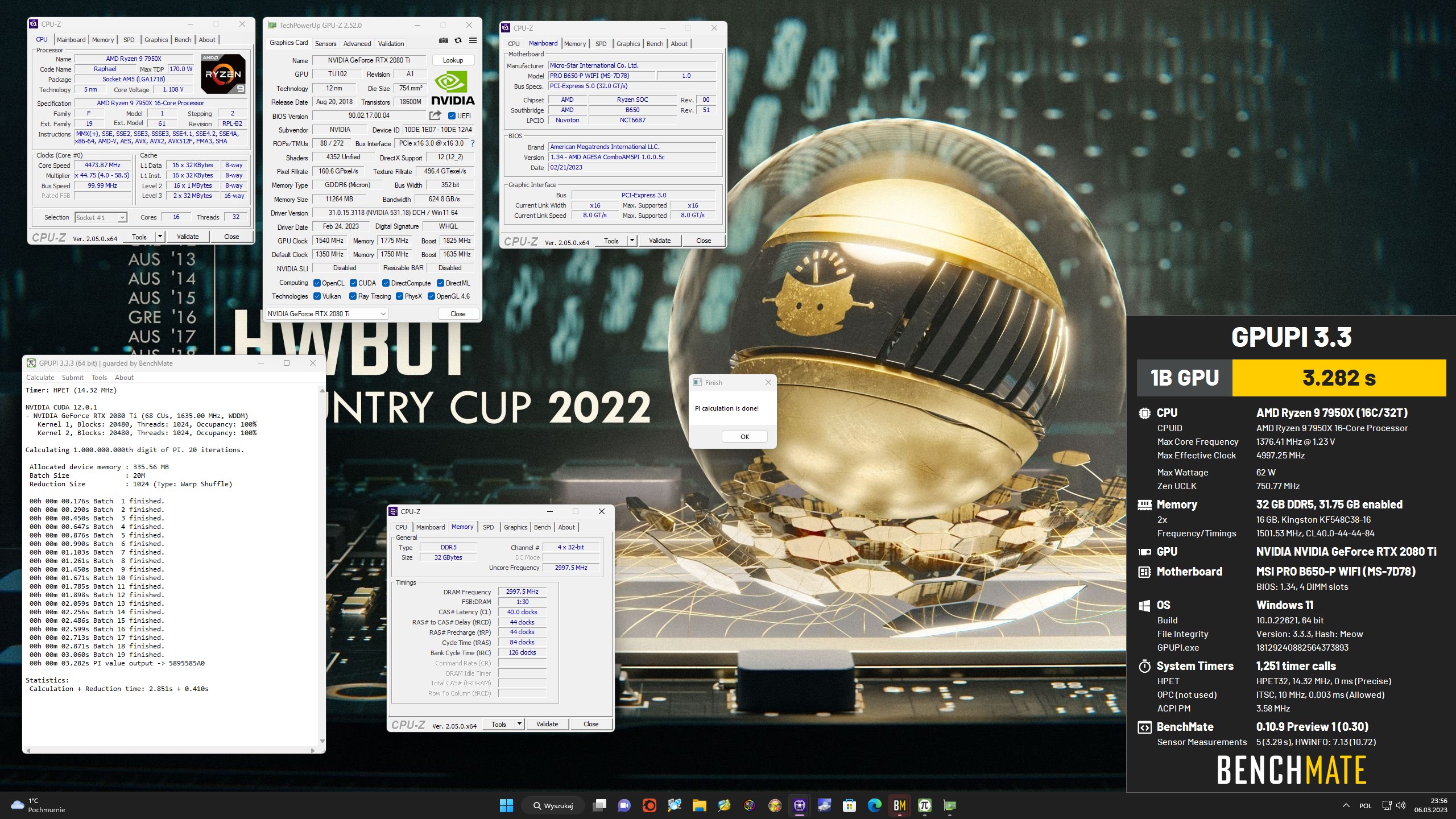Viewport: 1456px width, 819px height.
Task: Open the GPU-Z graphics card taskbar icon
Action: point(950,805)
